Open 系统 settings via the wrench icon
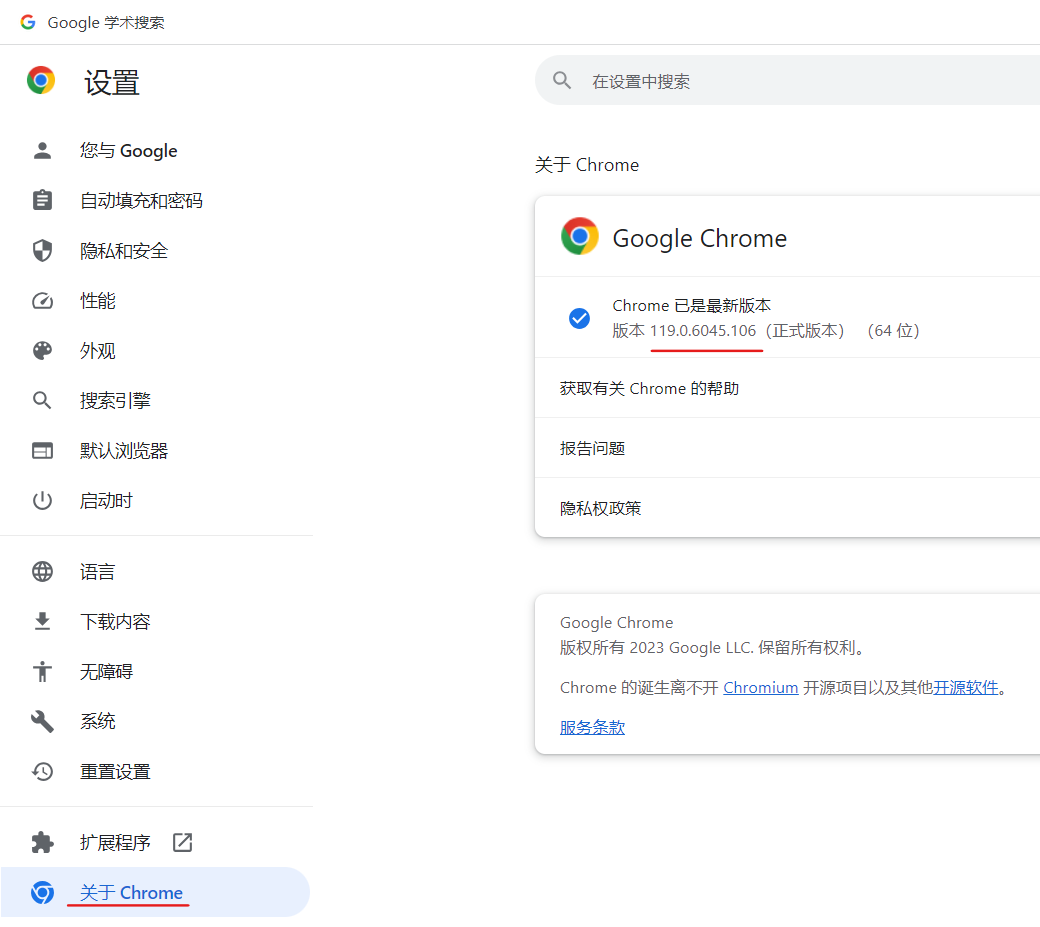The image size is (1040, 927). pyautogui.click(x=42, y=721)
